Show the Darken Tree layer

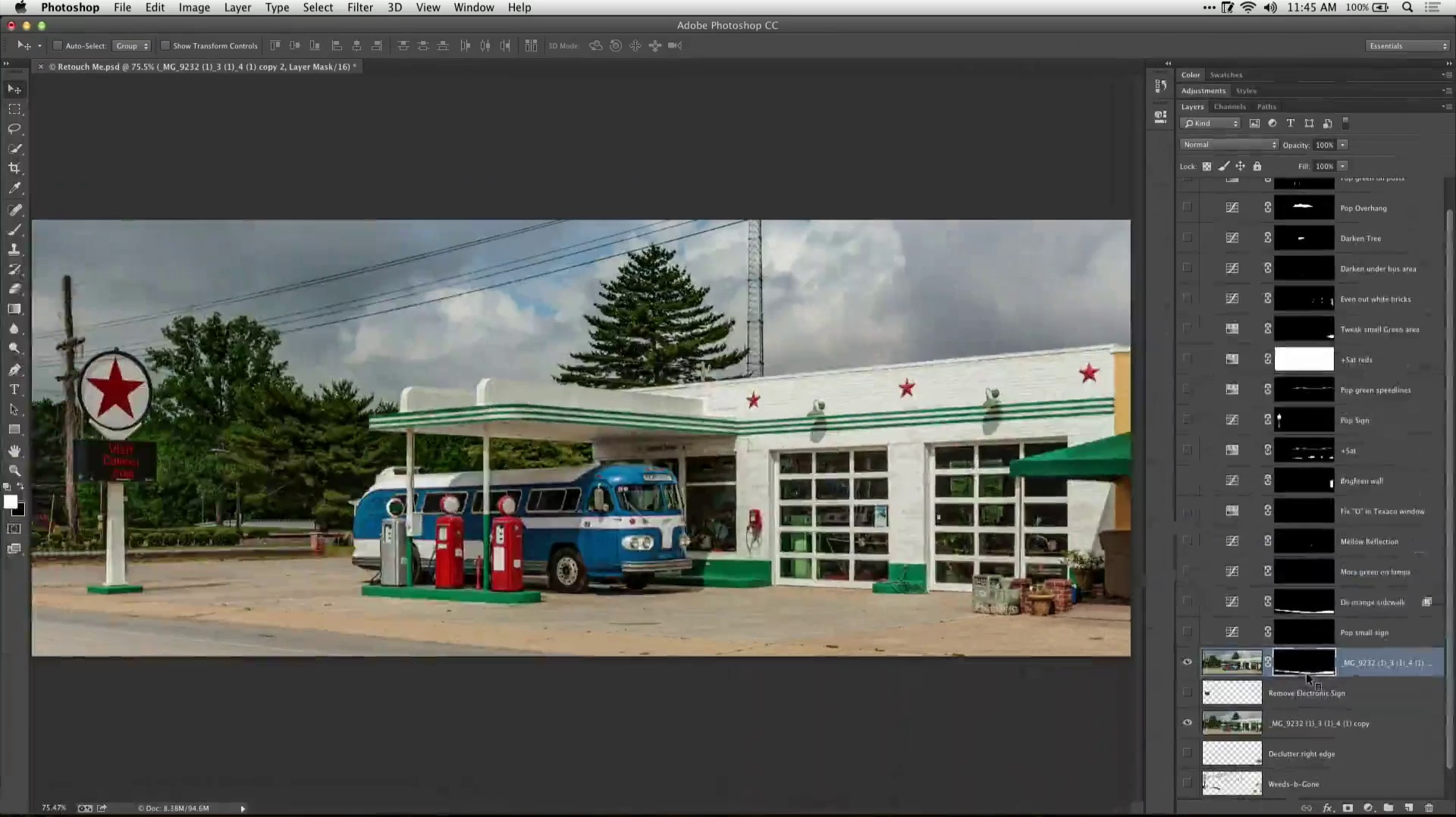click(x=1188, y=238)
